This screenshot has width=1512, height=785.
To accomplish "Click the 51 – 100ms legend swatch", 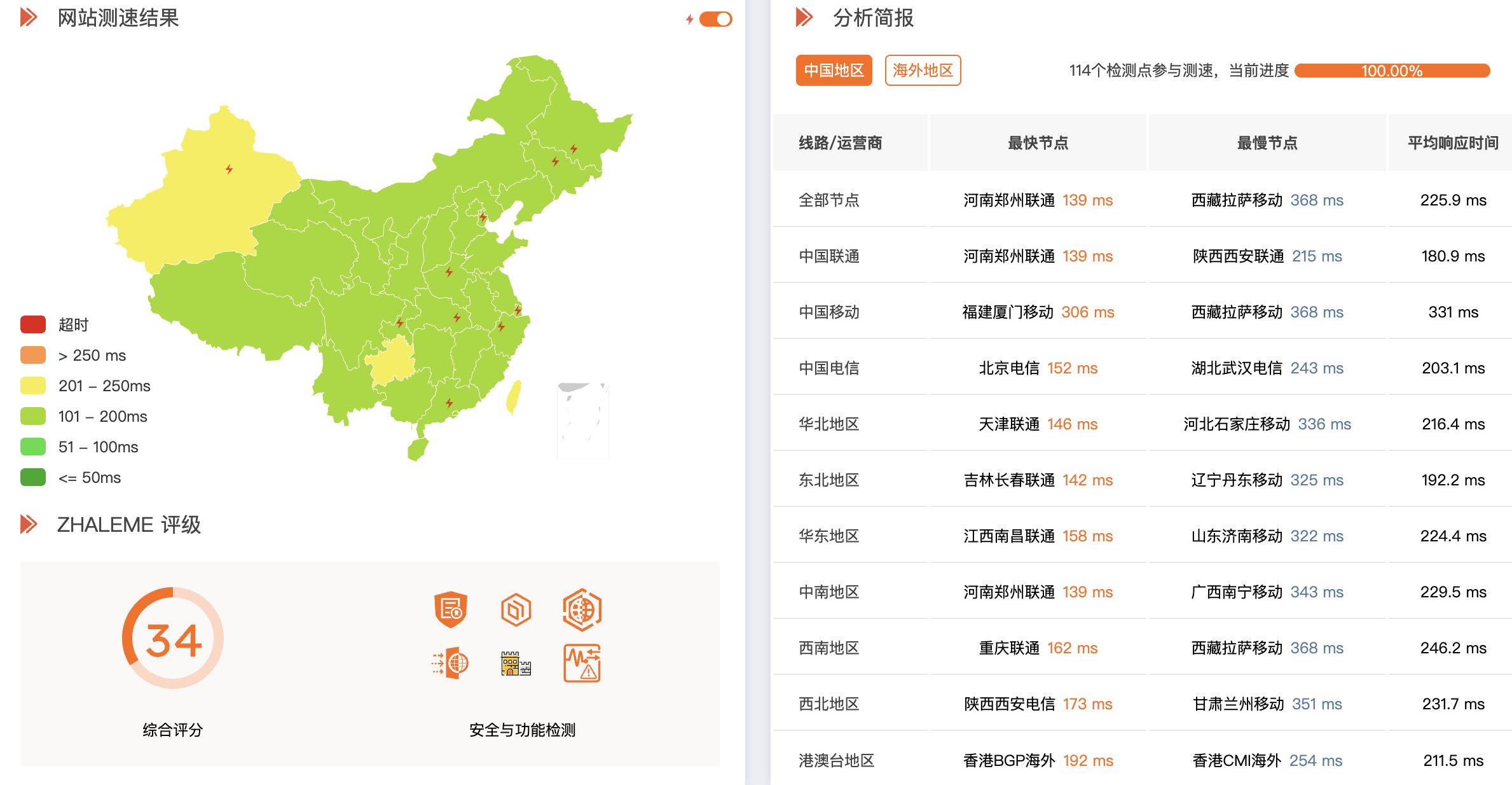I will [33, 447].
